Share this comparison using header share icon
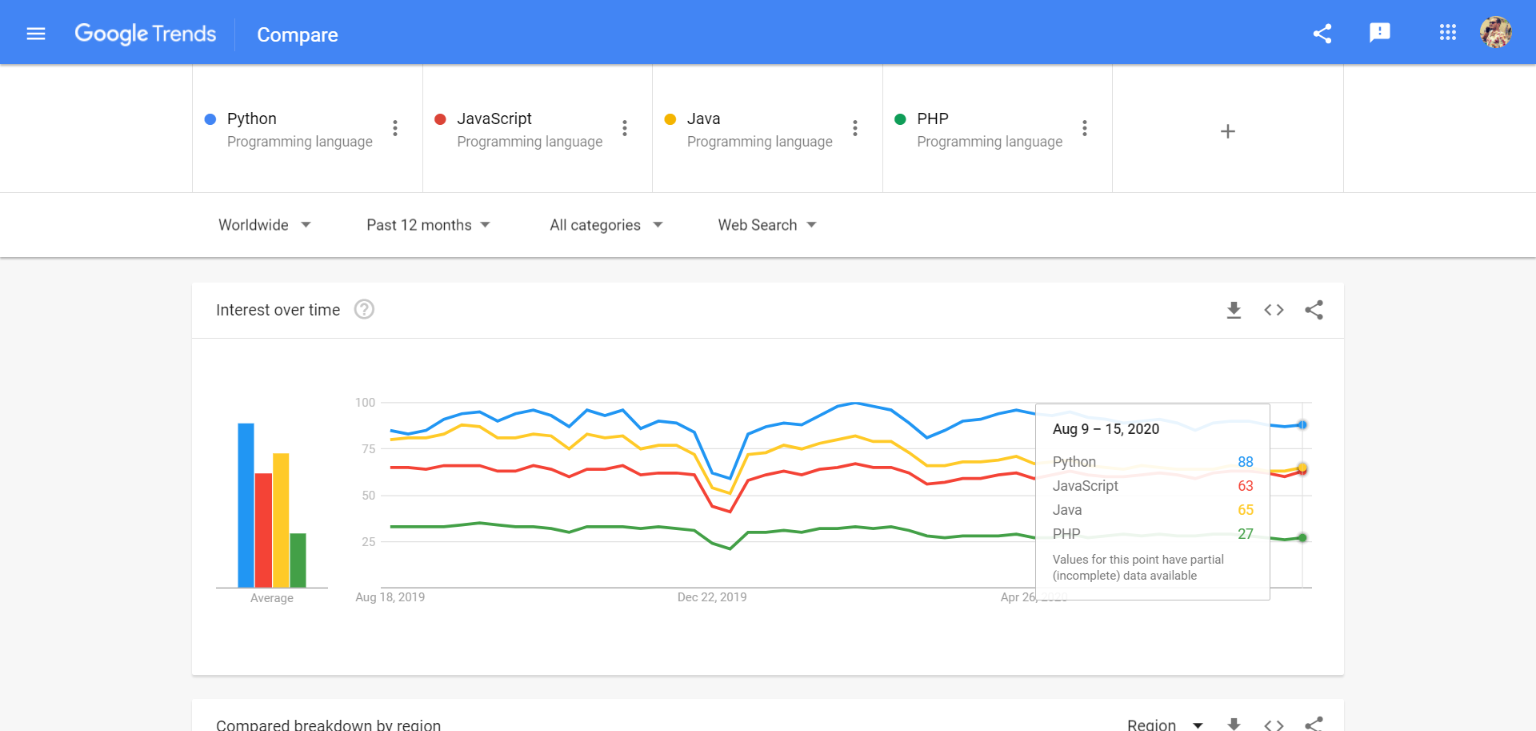The width and height of the screenshot is (1536, 731). click(x=1322, y=33)
